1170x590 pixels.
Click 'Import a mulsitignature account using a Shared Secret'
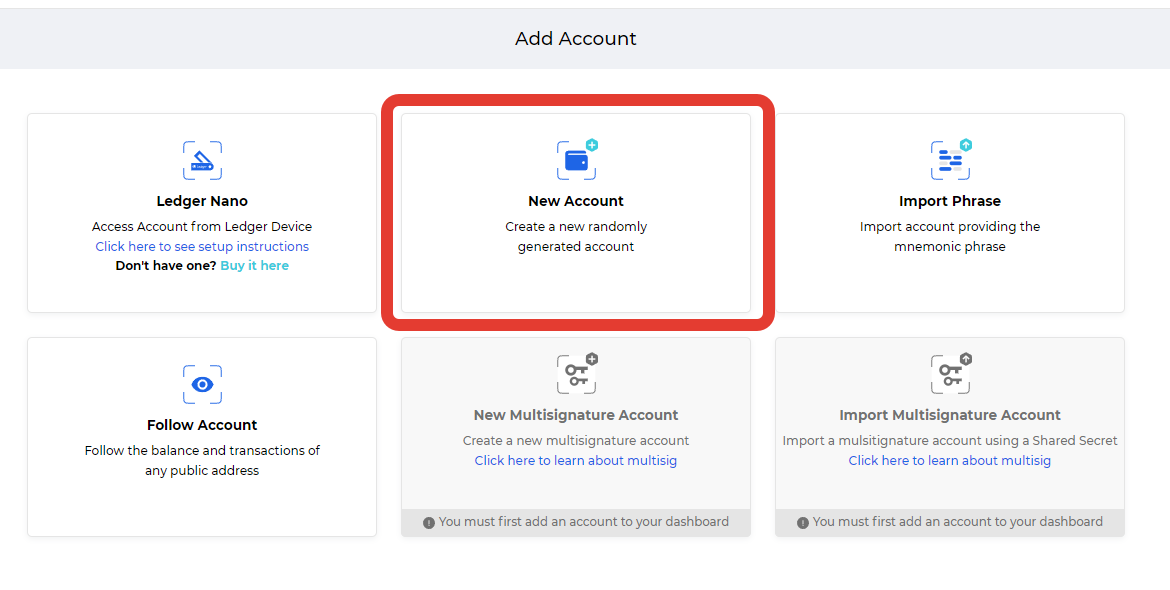950,440
